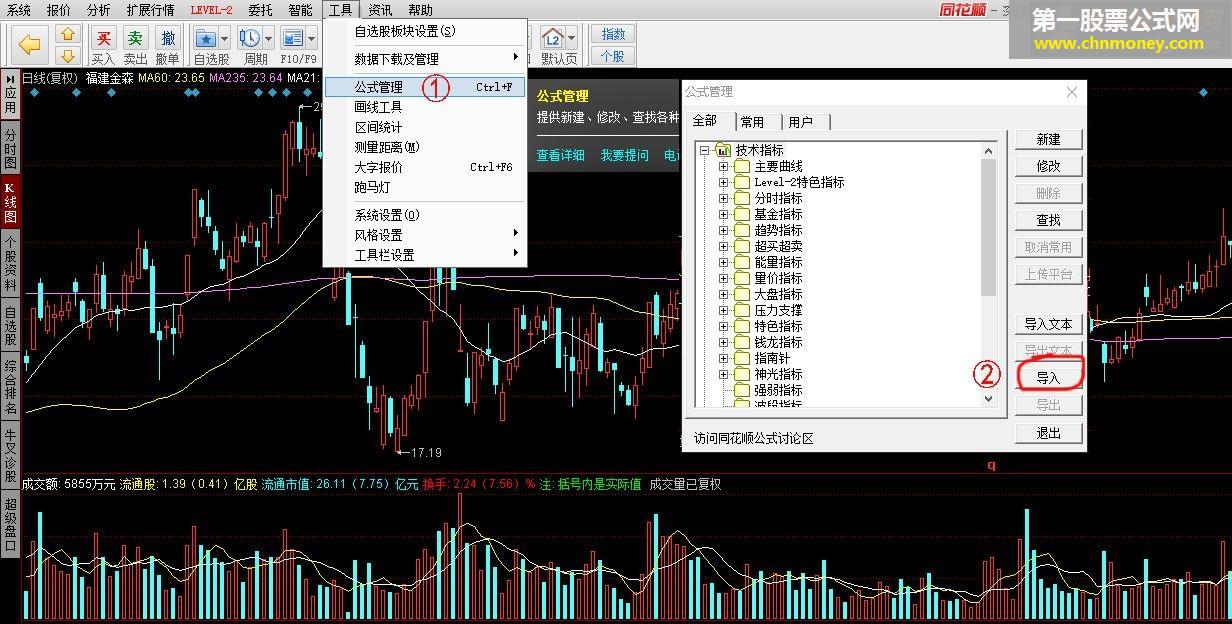Select the 个股资料 sidebar tab
1232x624 pixels.
tap(10, 263)
